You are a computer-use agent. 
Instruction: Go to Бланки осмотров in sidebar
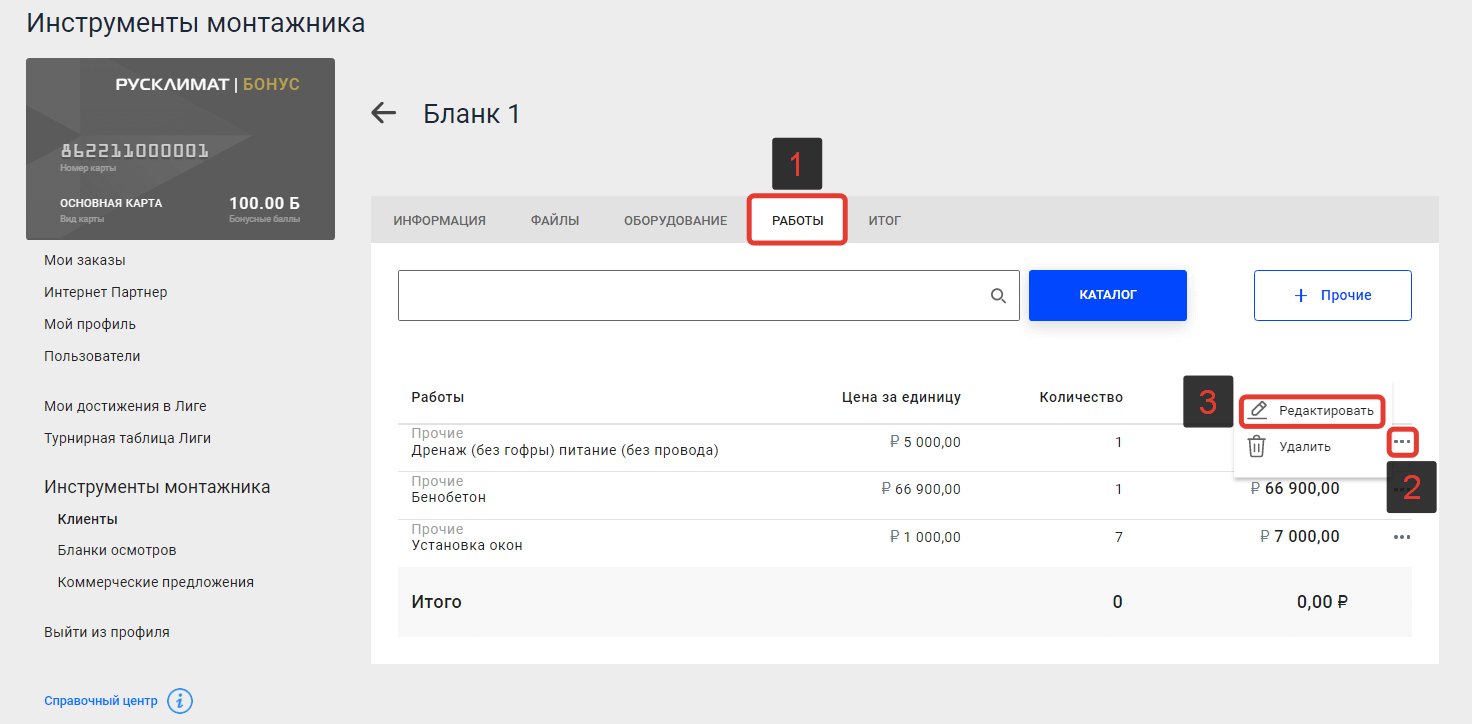pyautogui.click(x=117, y=550)
